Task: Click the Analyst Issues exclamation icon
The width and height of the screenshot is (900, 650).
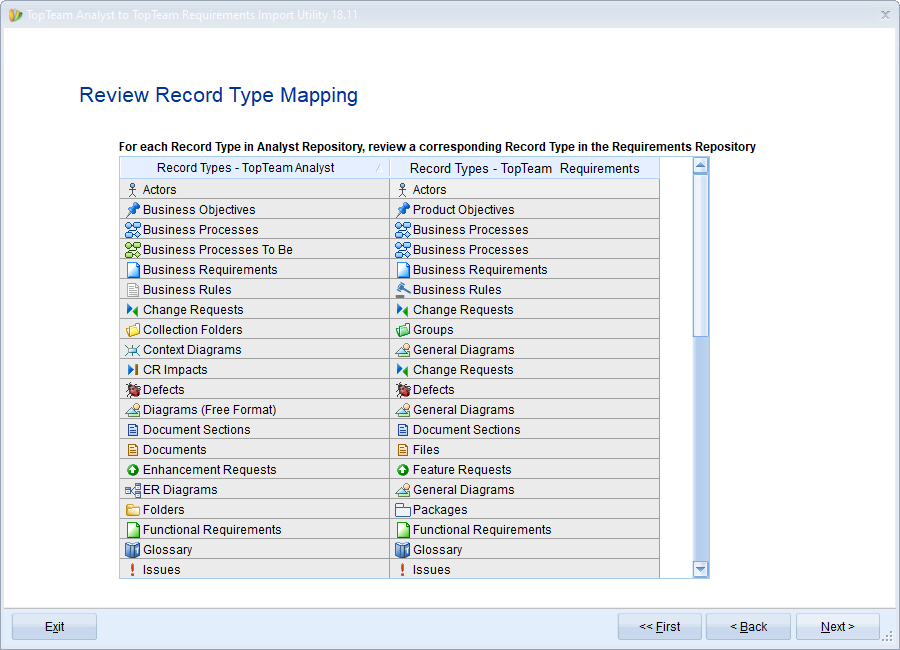Action: [133, 570]
